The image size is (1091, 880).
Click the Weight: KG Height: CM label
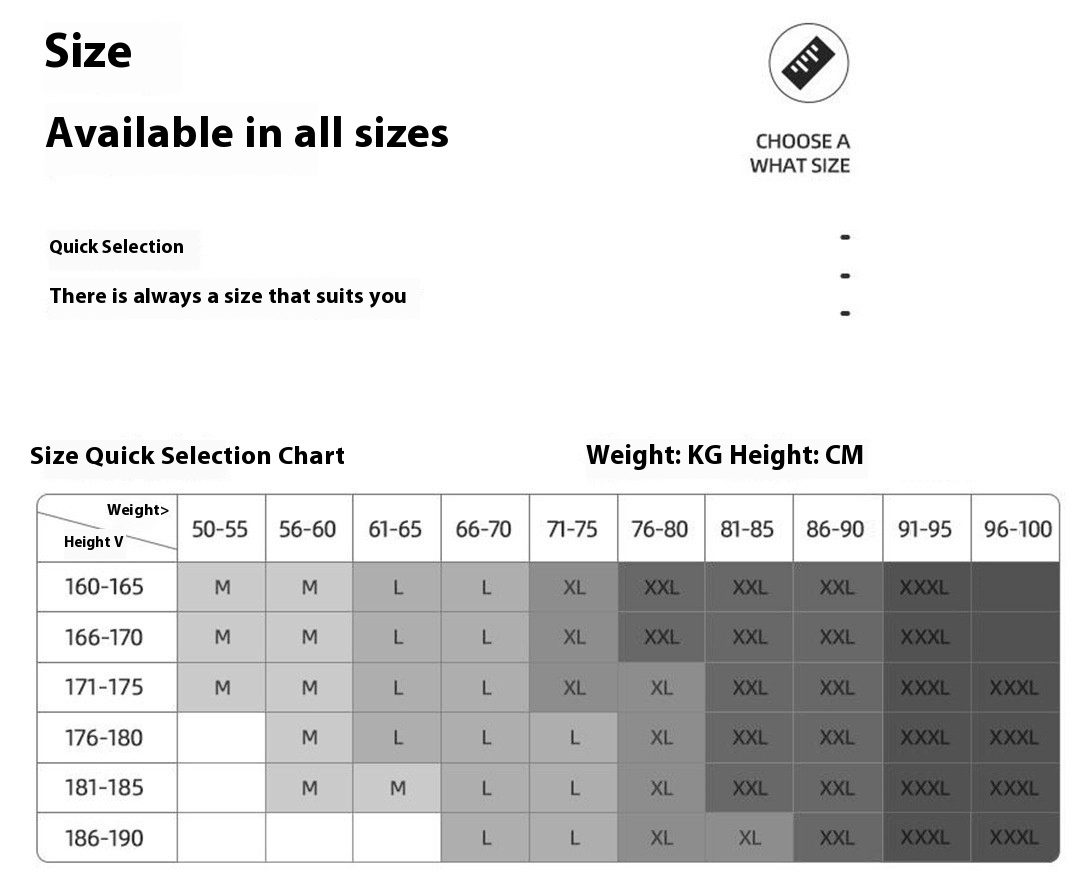pos(725,455)
